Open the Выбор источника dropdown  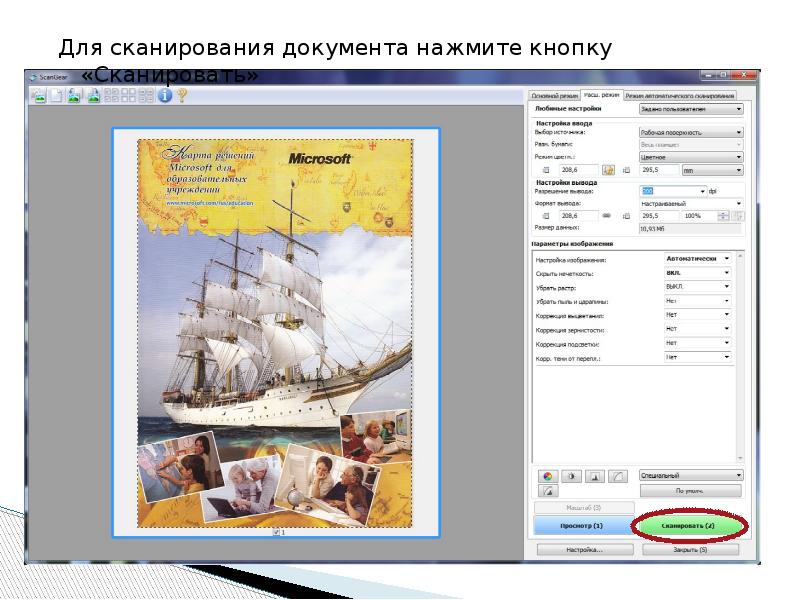[691, 132]
